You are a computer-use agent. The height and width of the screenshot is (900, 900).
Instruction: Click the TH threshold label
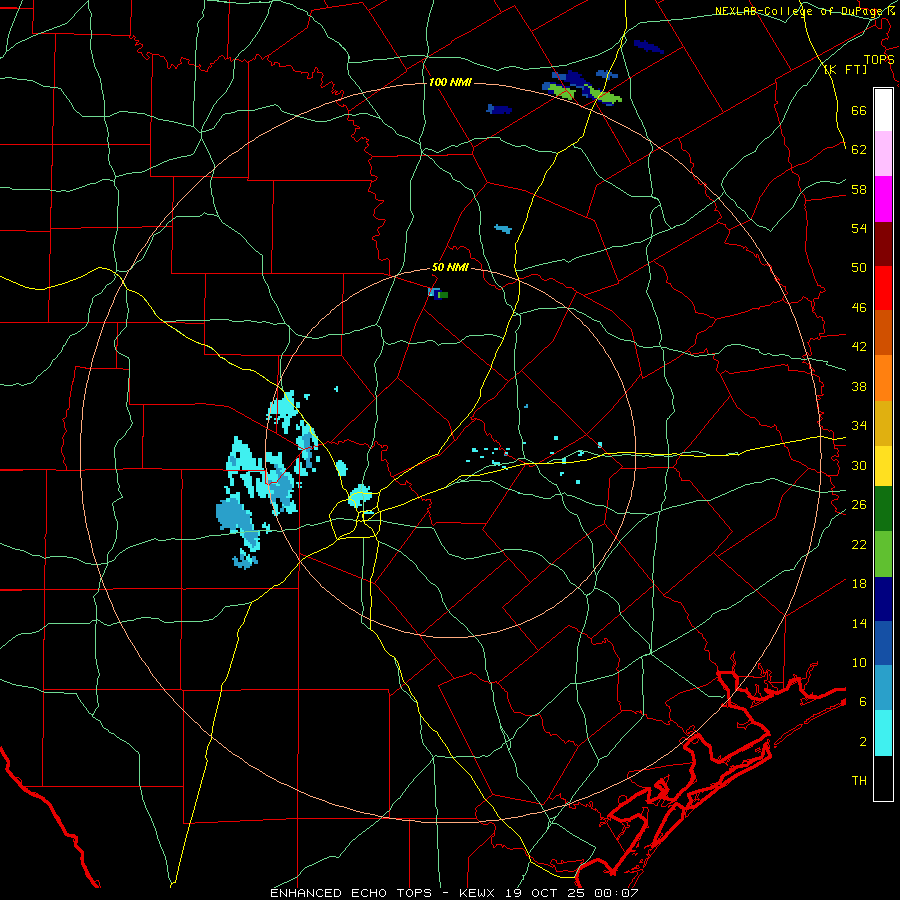[x=859, y=781]
